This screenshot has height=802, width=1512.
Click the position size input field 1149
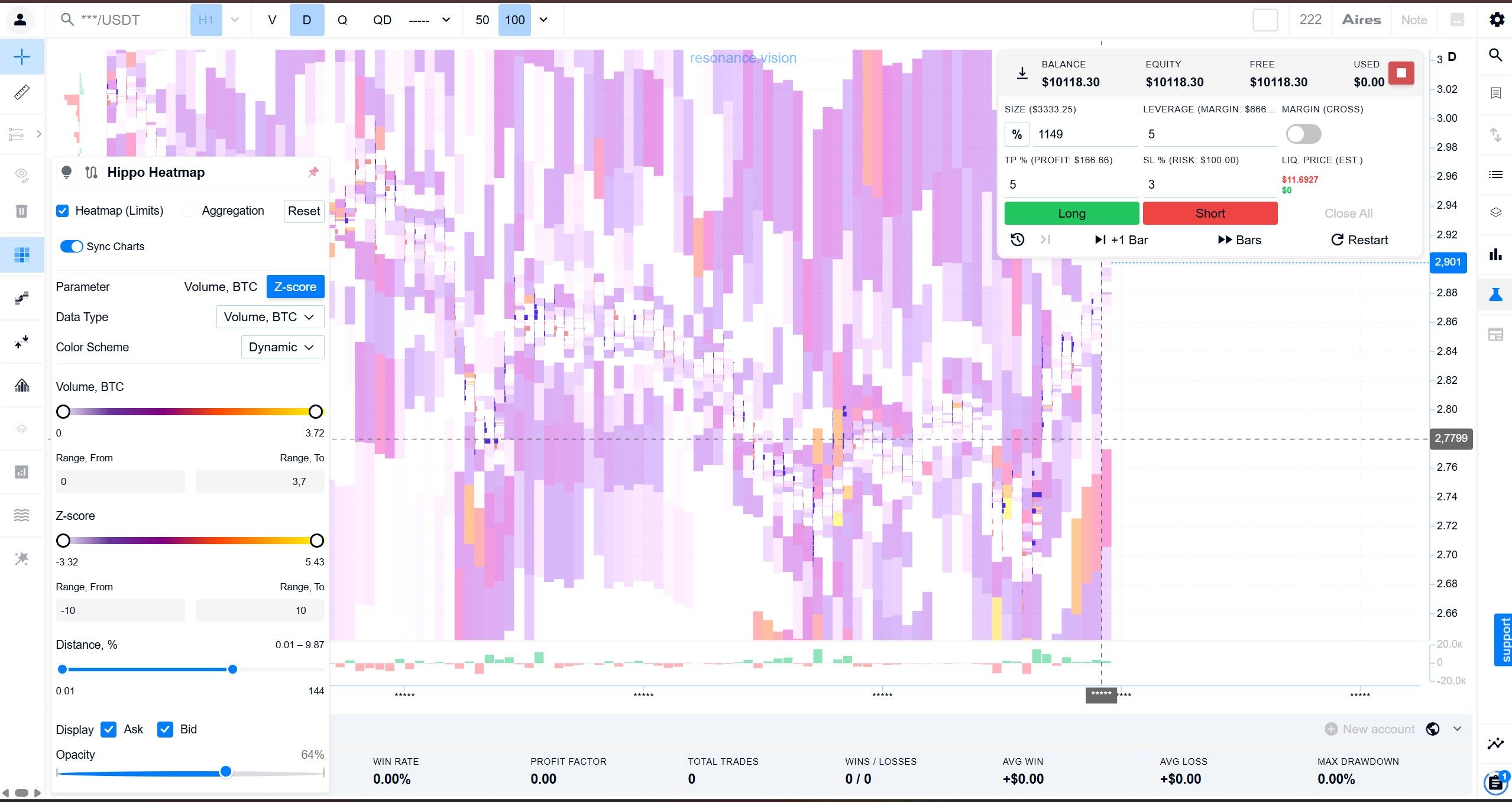(x=1084, y=134)
